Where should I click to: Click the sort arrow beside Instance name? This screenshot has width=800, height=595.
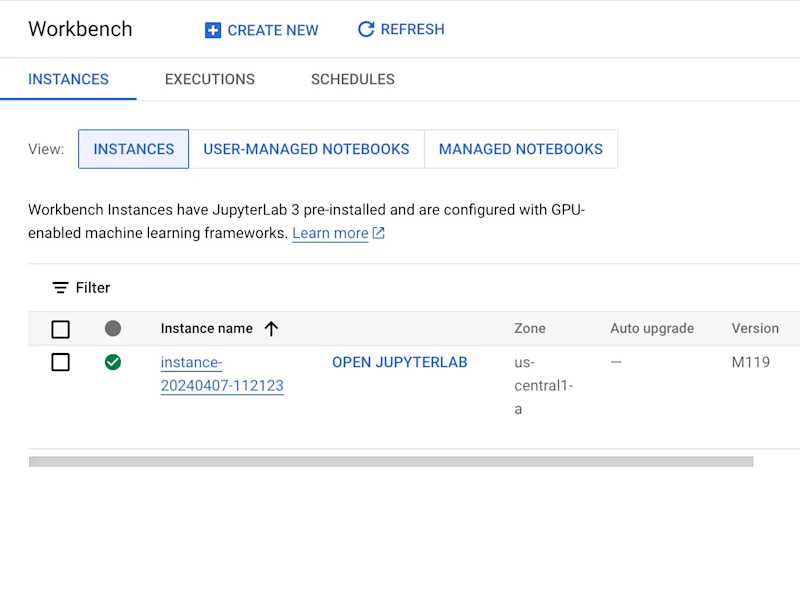[x=271, y=329]
